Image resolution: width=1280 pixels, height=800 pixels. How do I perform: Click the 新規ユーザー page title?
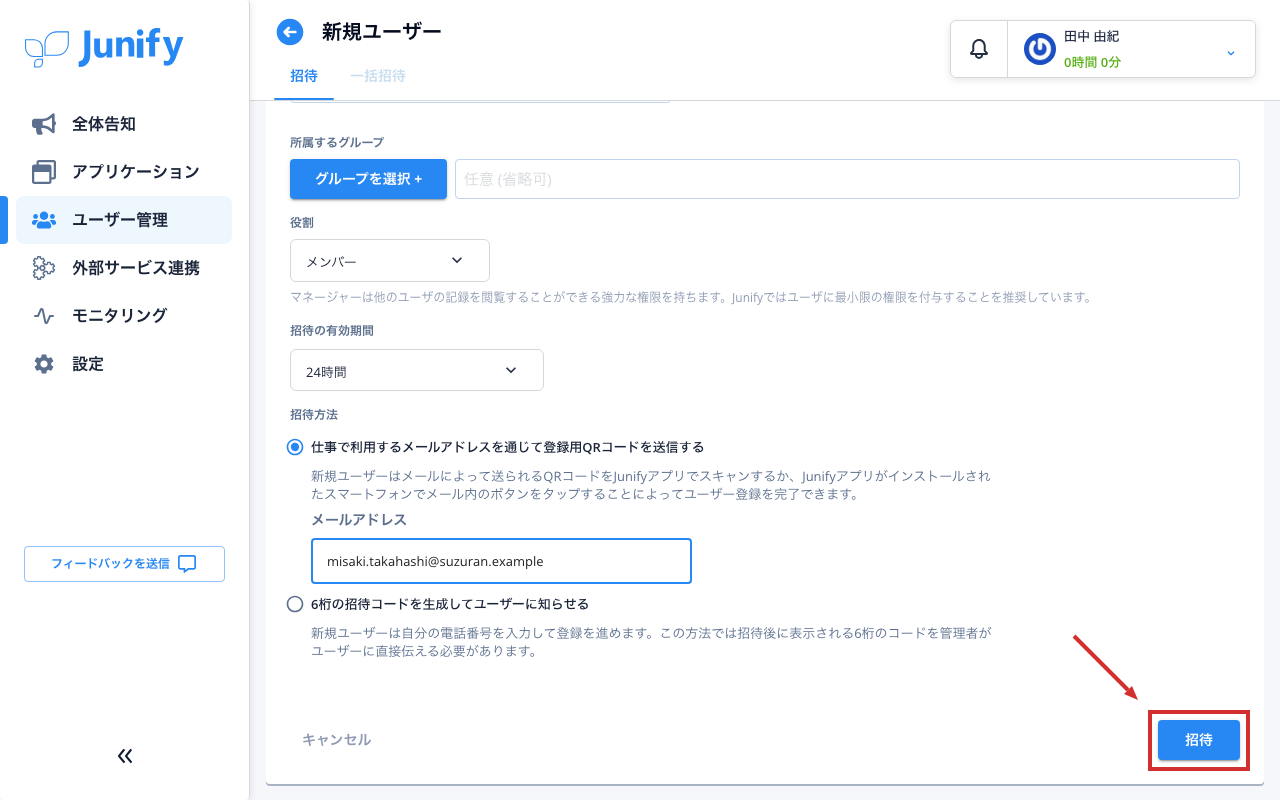point(381,32)
